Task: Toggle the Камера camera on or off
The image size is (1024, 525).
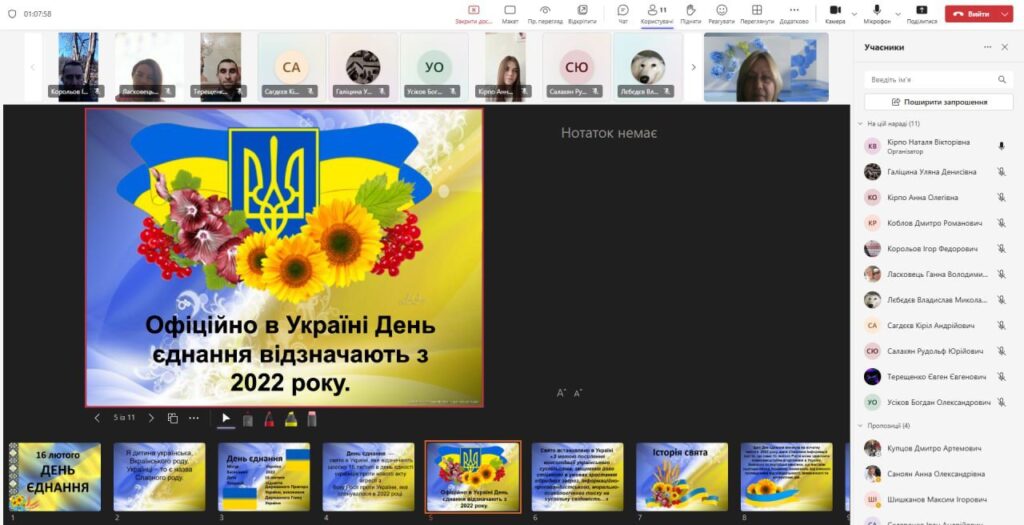Action: (835, 12)
